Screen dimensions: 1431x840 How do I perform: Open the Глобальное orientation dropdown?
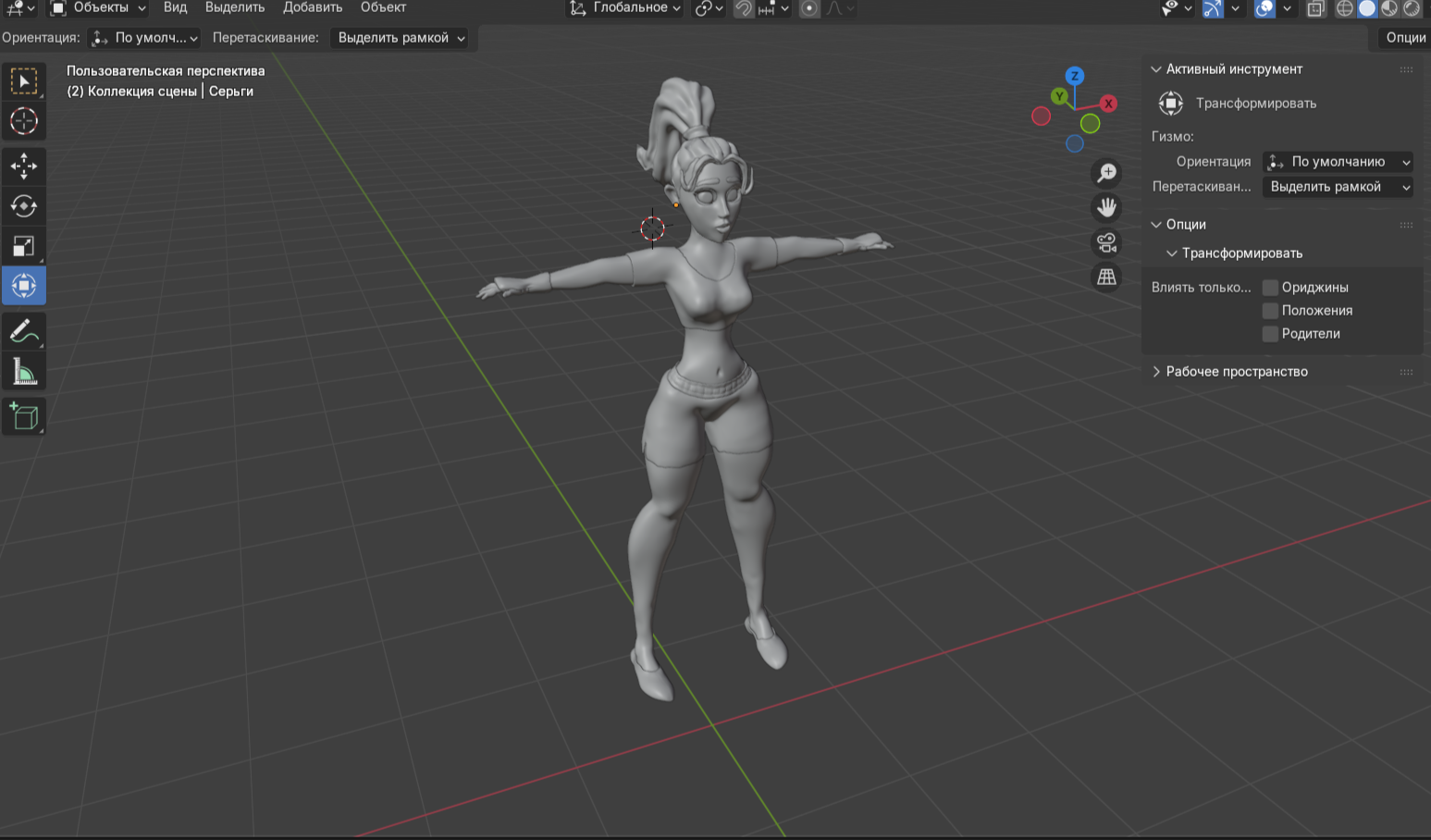[626, 8]
